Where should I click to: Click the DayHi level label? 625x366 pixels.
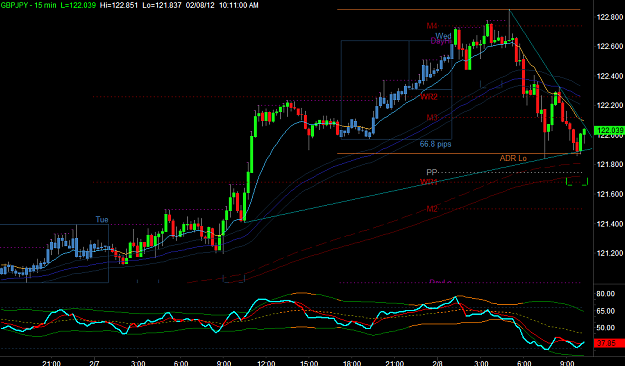click(441, 41)
